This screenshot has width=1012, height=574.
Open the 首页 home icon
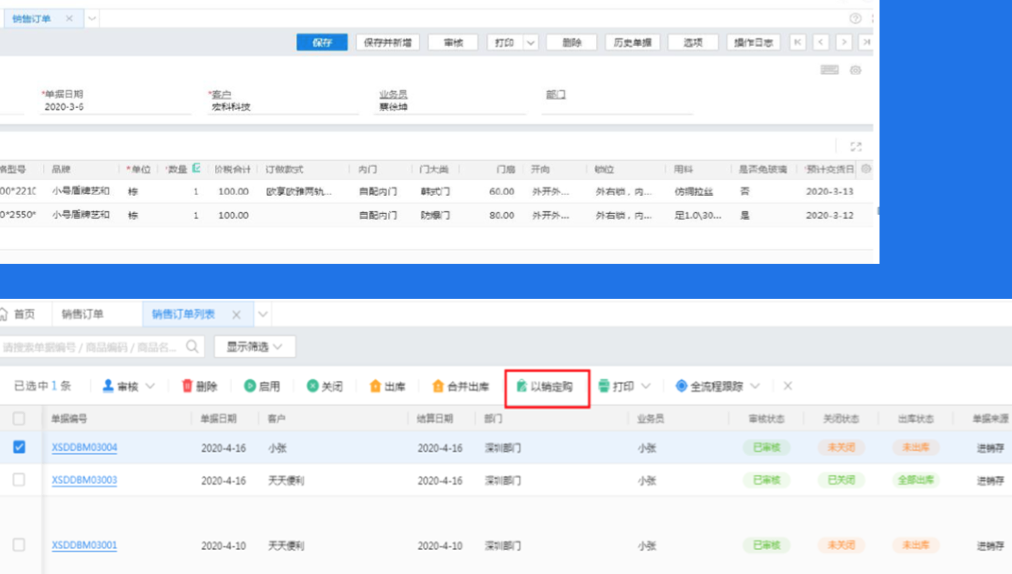(x=4, y=314)
